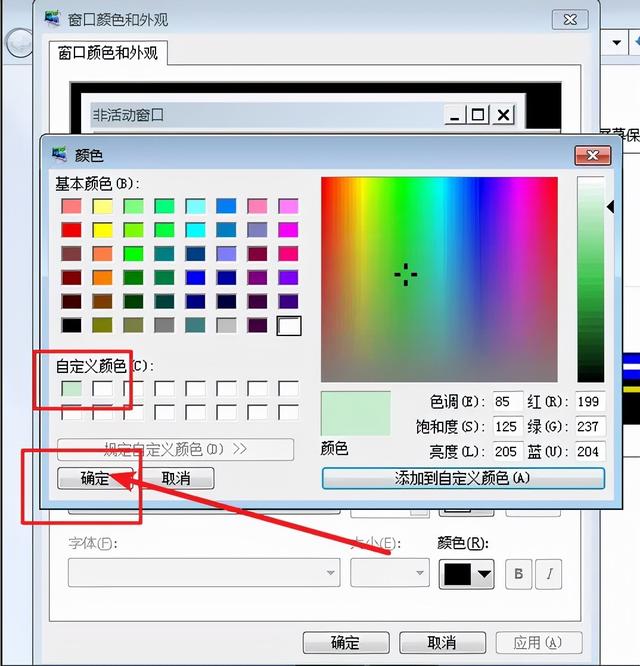Open the Font combo box

click(204, 573)
